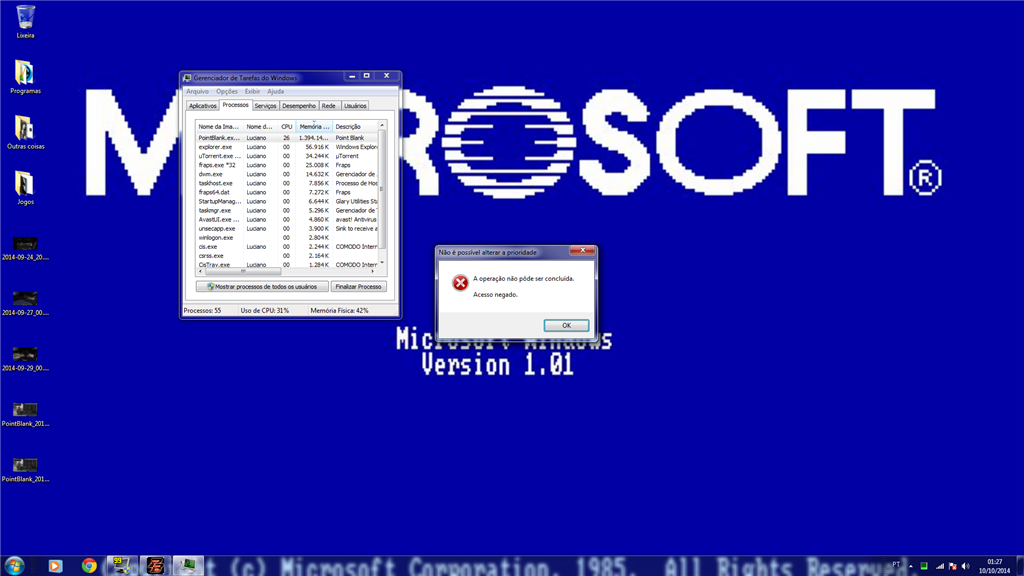Select the StartupManager process row

click(x=287, y=202)
